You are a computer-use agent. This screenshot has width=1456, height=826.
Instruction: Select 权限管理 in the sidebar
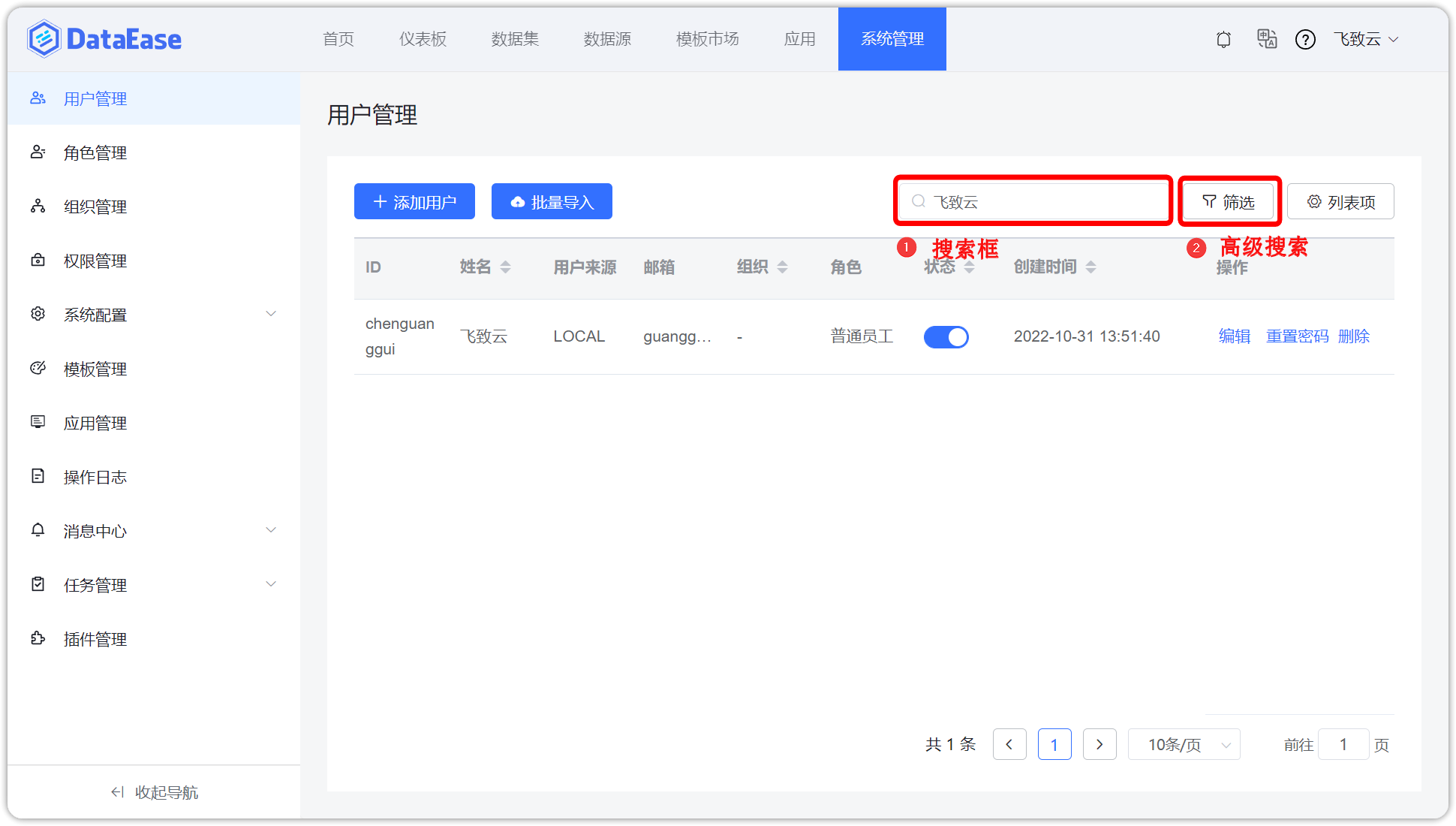click(95, 261)
